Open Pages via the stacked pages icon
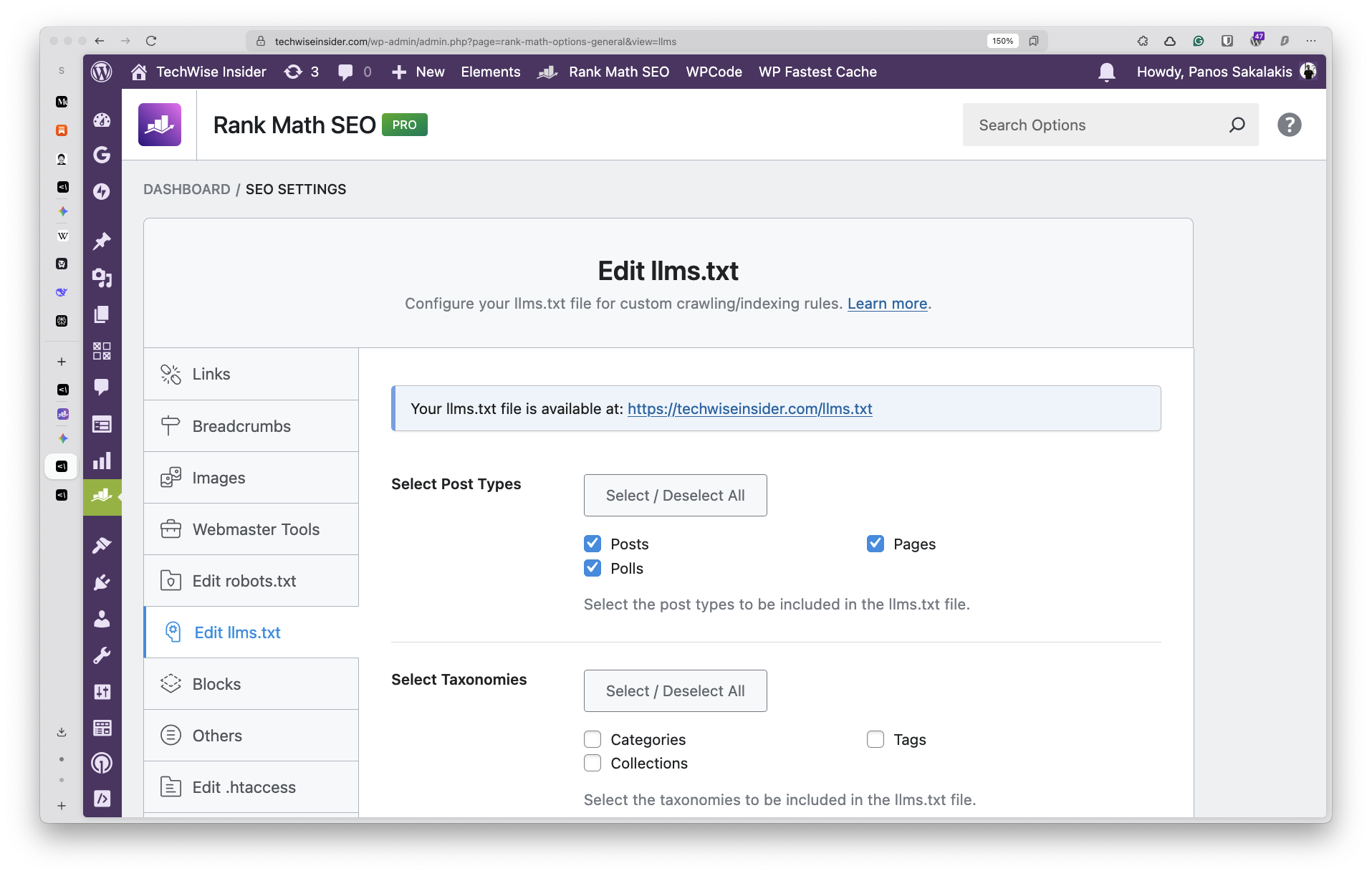Viewport: 1372px width, 876px height. point(102,314)
